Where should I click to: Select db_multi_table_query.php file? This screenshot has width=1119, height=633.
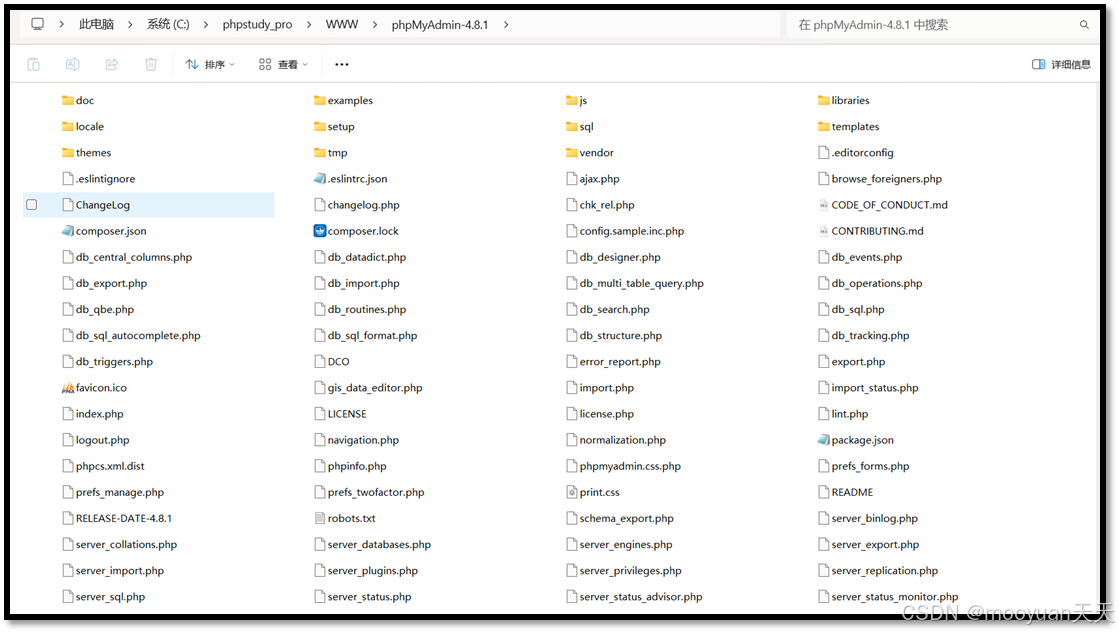635,283
